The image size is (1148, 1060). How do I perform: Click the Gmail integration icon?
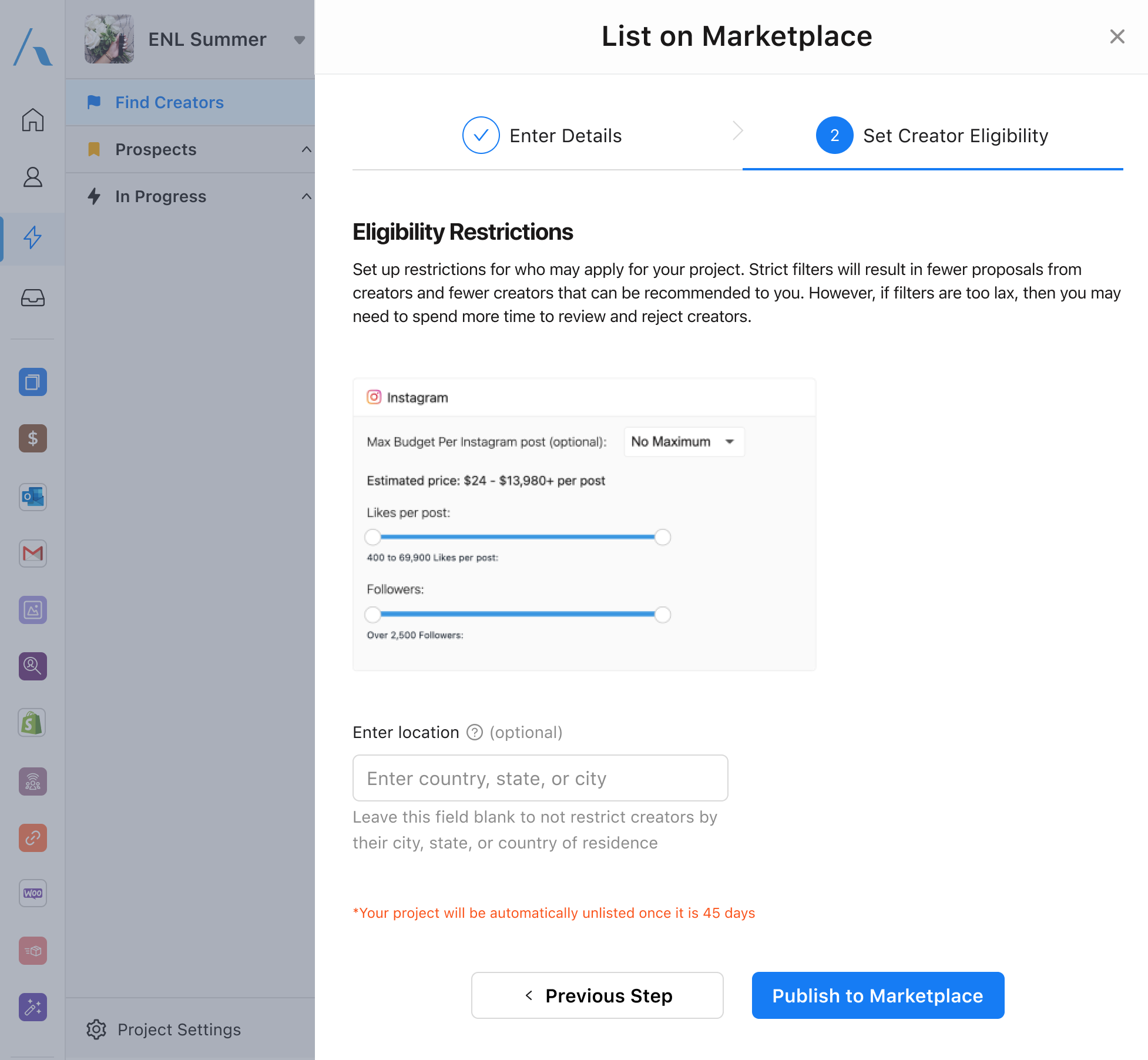point(33,554)
